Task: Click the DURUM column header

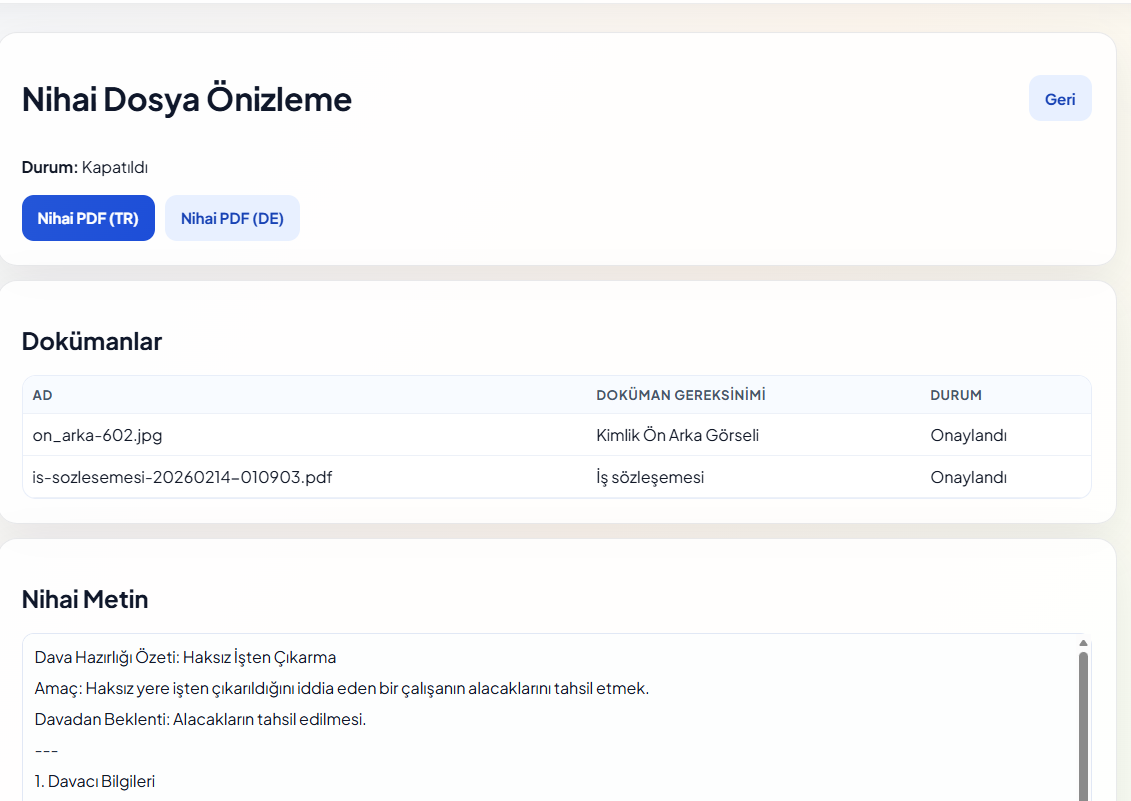Action: [955, 395]
